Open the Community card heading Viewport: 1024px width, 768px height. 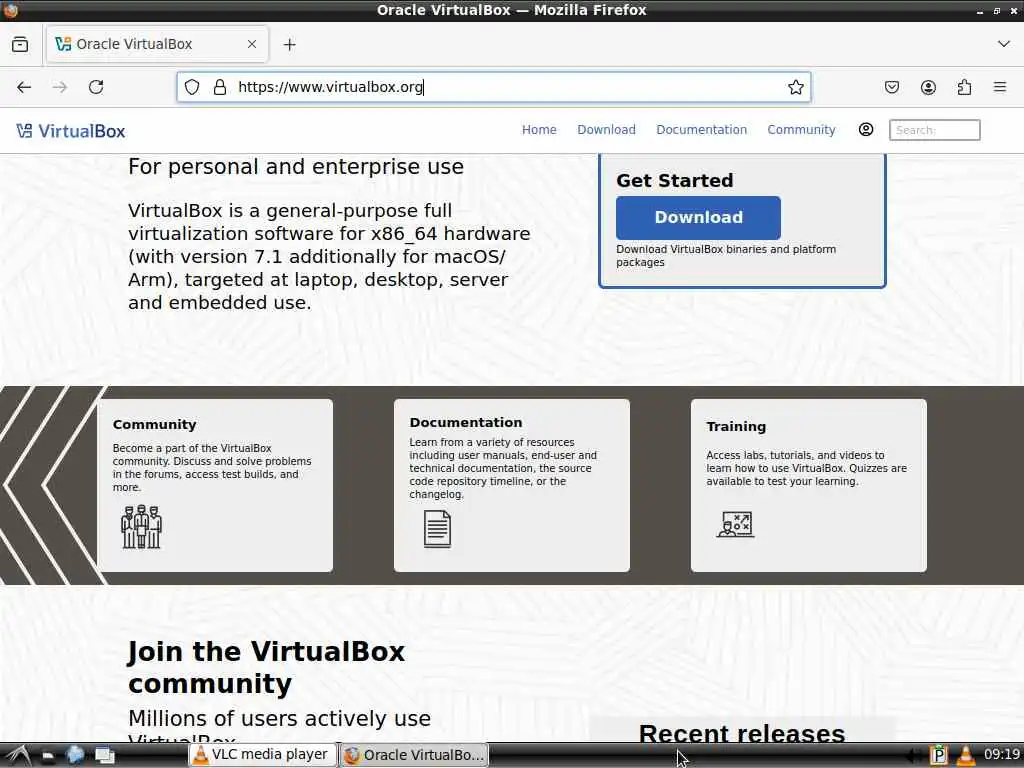(154, 424)
